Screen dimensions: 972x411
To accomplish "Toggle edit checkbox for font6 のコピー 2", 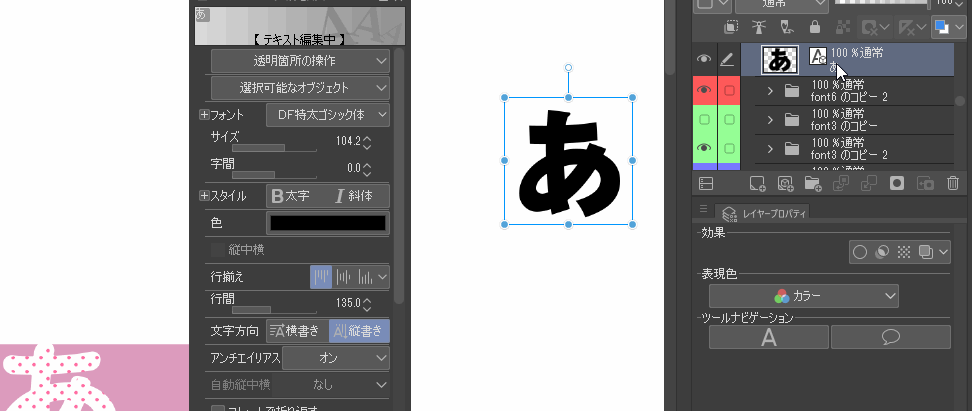I will [729, 91].
